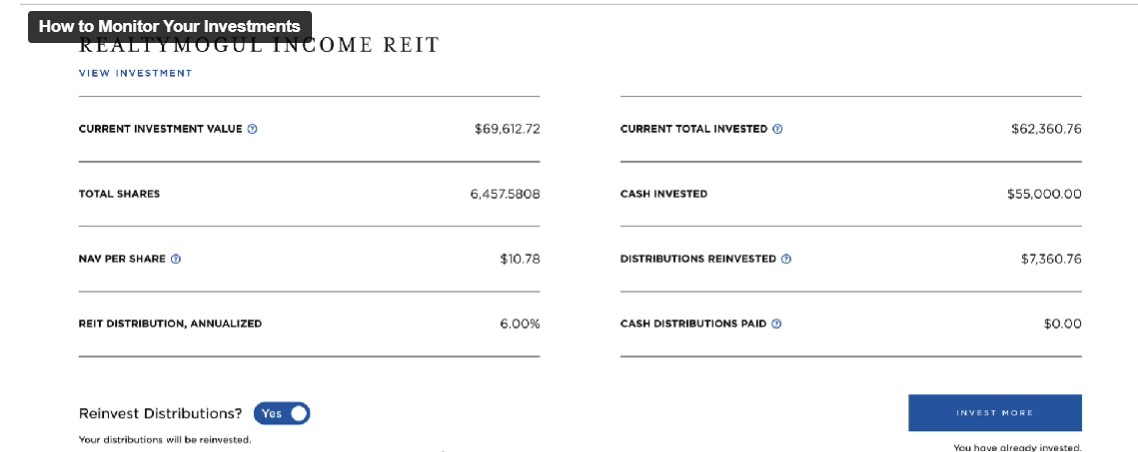This screenshot has width=1138, height=452.
Task: Click help icon beside Current Investment Value
Action: [253, 129]
